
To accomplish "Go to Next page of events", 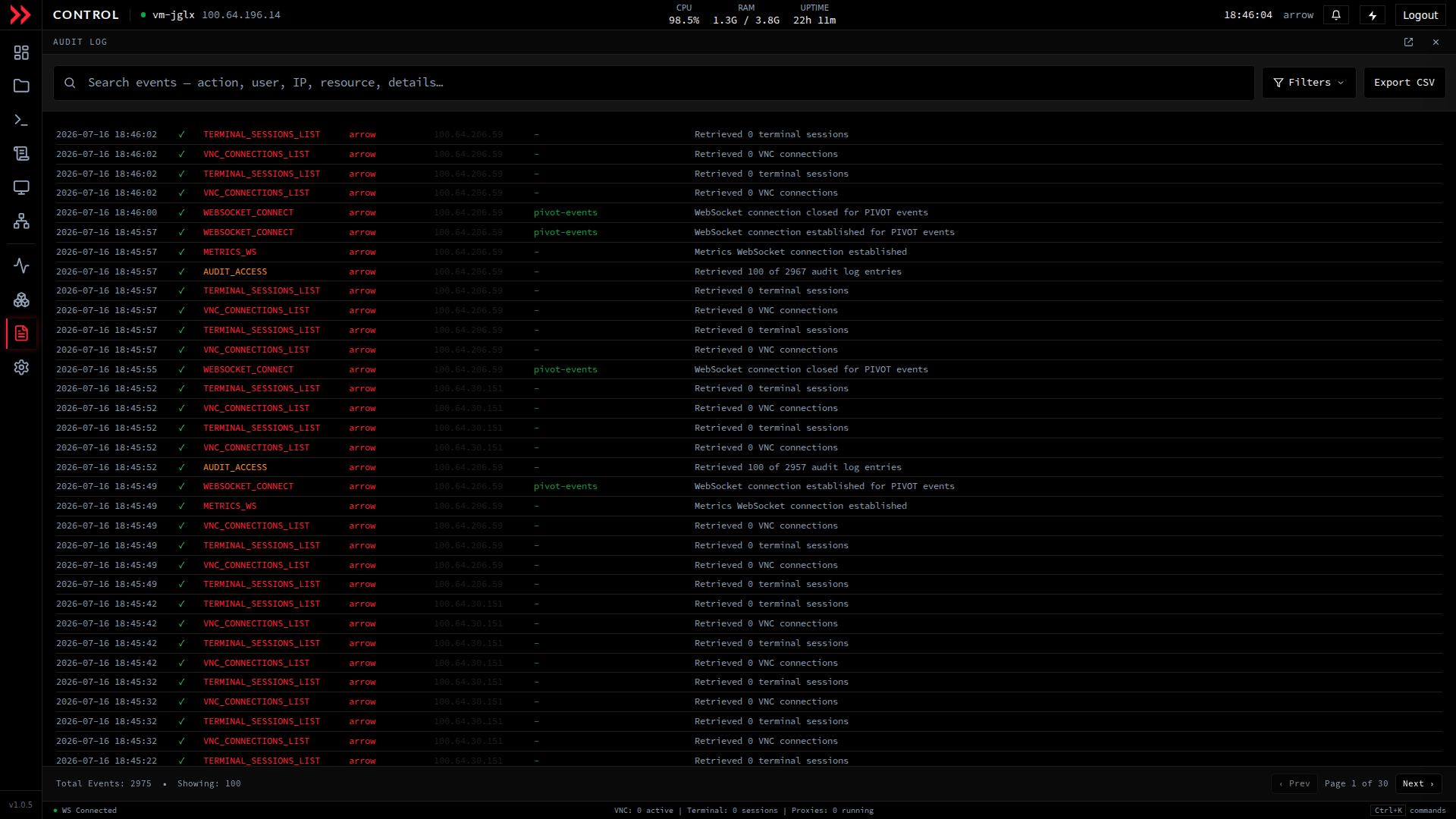I will pos(1418,783).
